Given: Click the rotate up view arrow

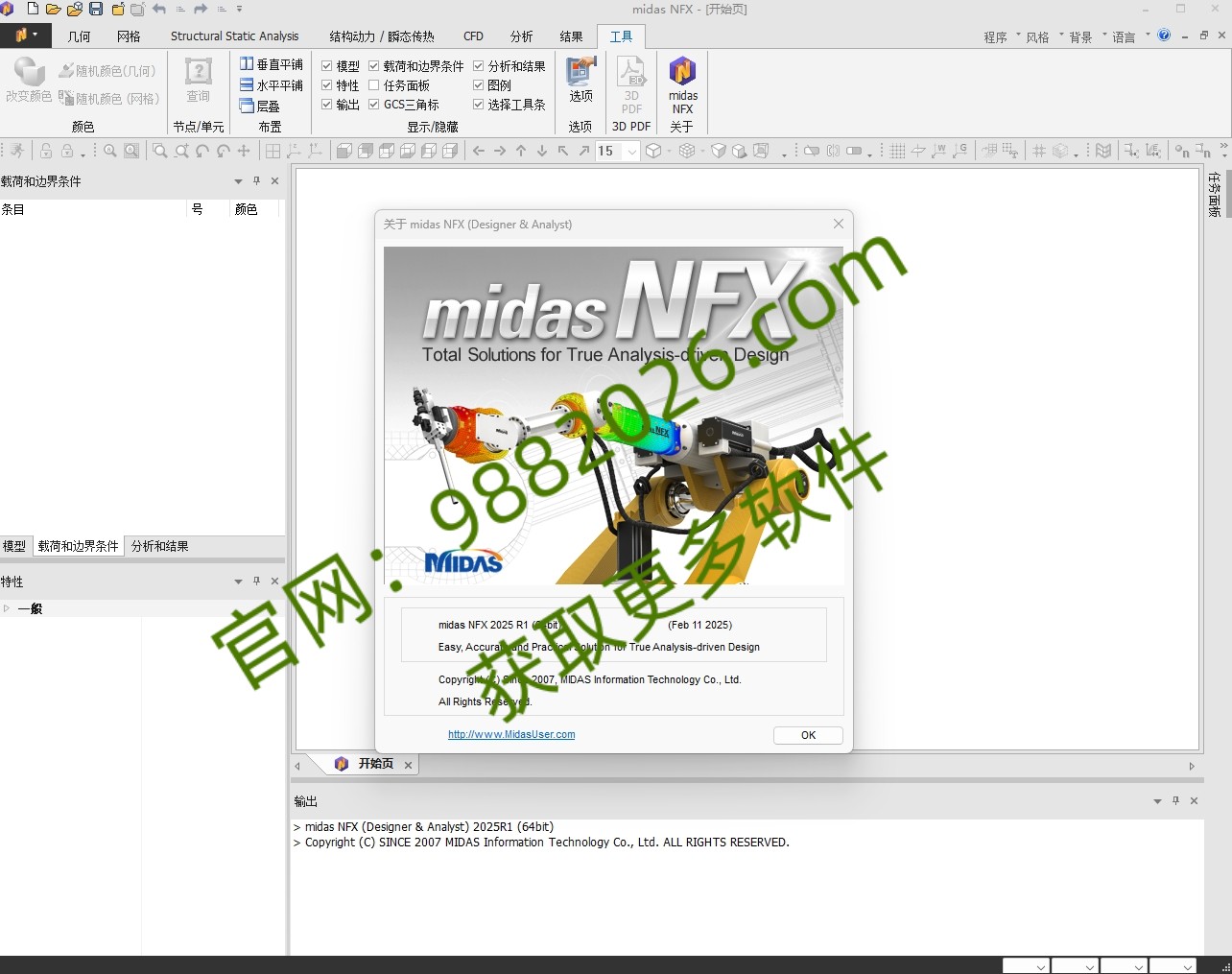Looking at the screenshot, I should coord(521,151).
